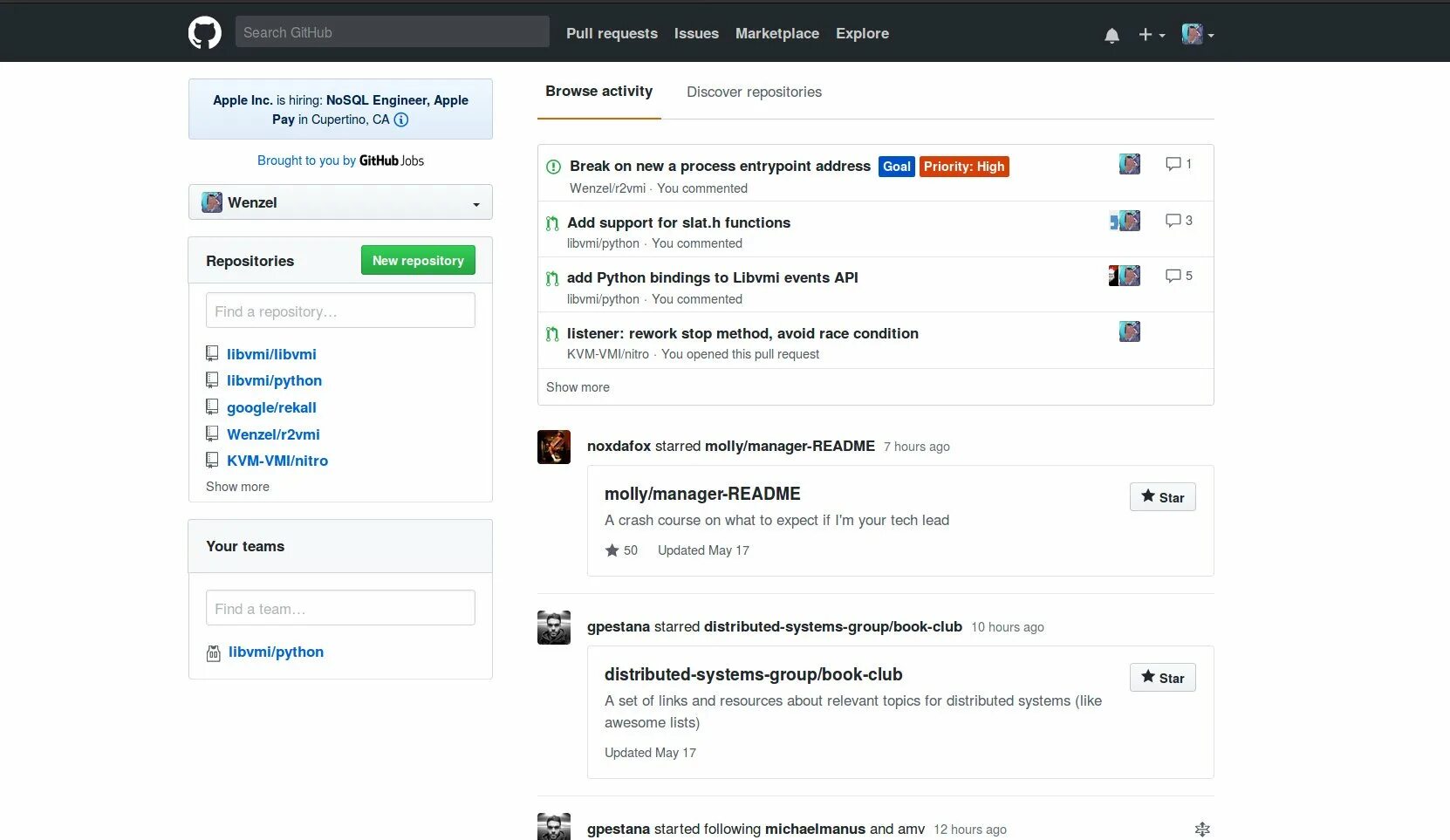Viewport: 1450px width, 840px height.
Task: Open the notifications bell
Action: 1111,35
